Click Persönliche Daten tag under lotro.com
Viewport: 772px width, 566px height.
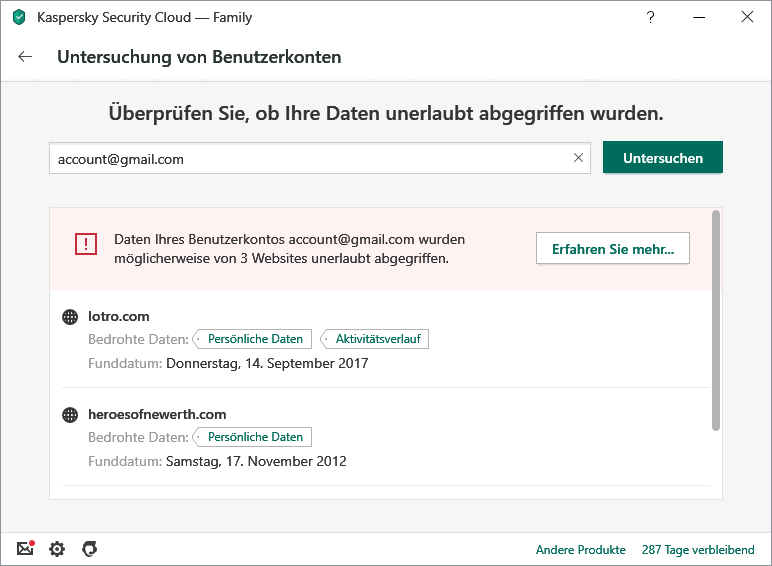[x=254, y=339]
